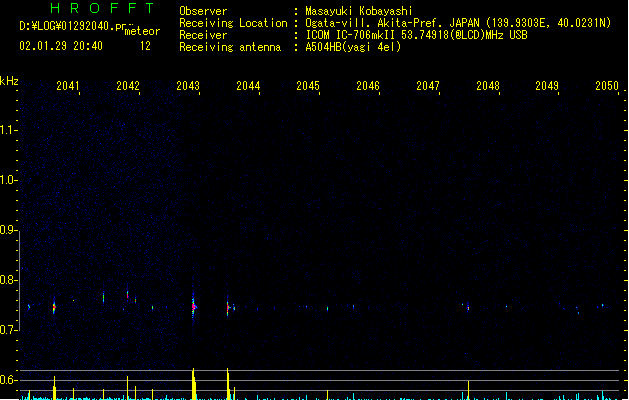Screen dimensions: 629x400
Task: Click the yellow intensity spike between 2047 and 2048
Action: 468,390
